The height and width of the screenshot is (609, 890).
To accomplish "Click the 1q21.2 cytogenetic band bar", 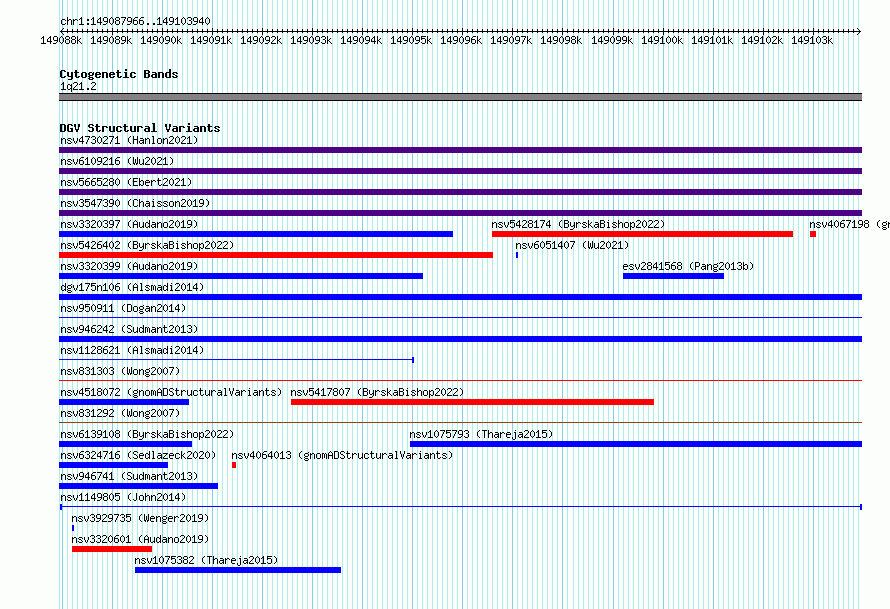I will coord(460,97).
